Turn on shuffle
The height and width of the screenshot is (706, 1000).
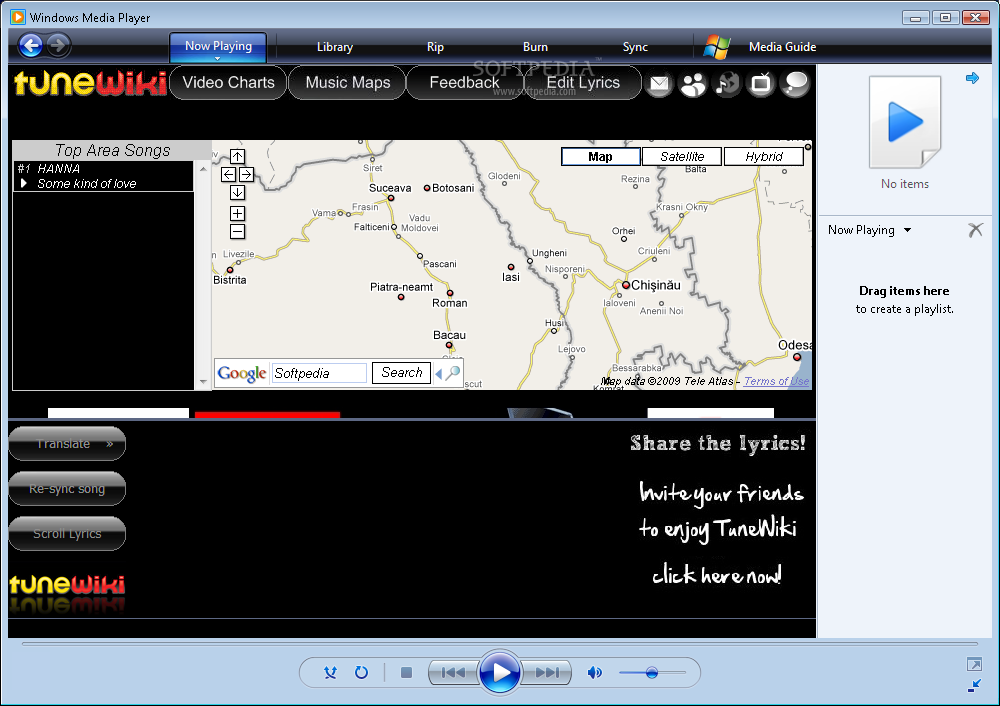[x=330, y=672]
